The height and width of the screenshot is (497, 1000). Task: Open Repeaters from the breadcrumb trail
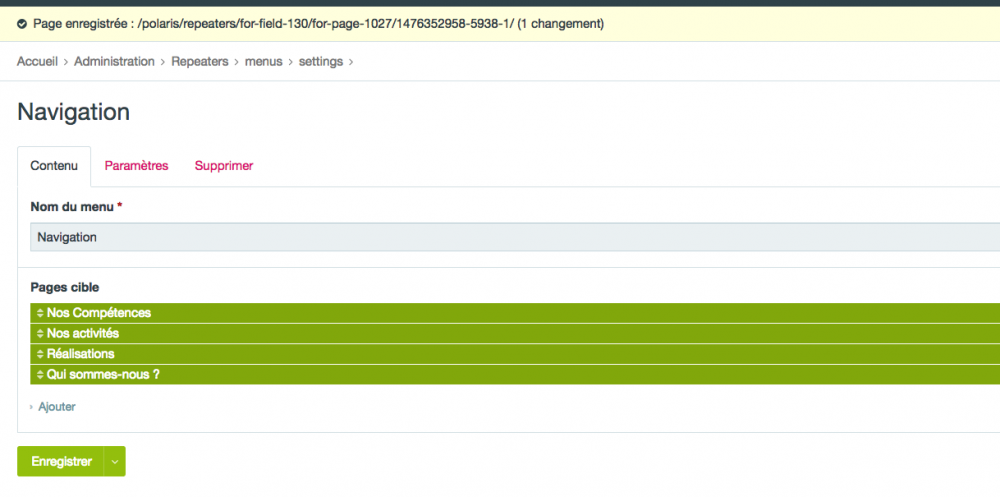coord(199,62)
